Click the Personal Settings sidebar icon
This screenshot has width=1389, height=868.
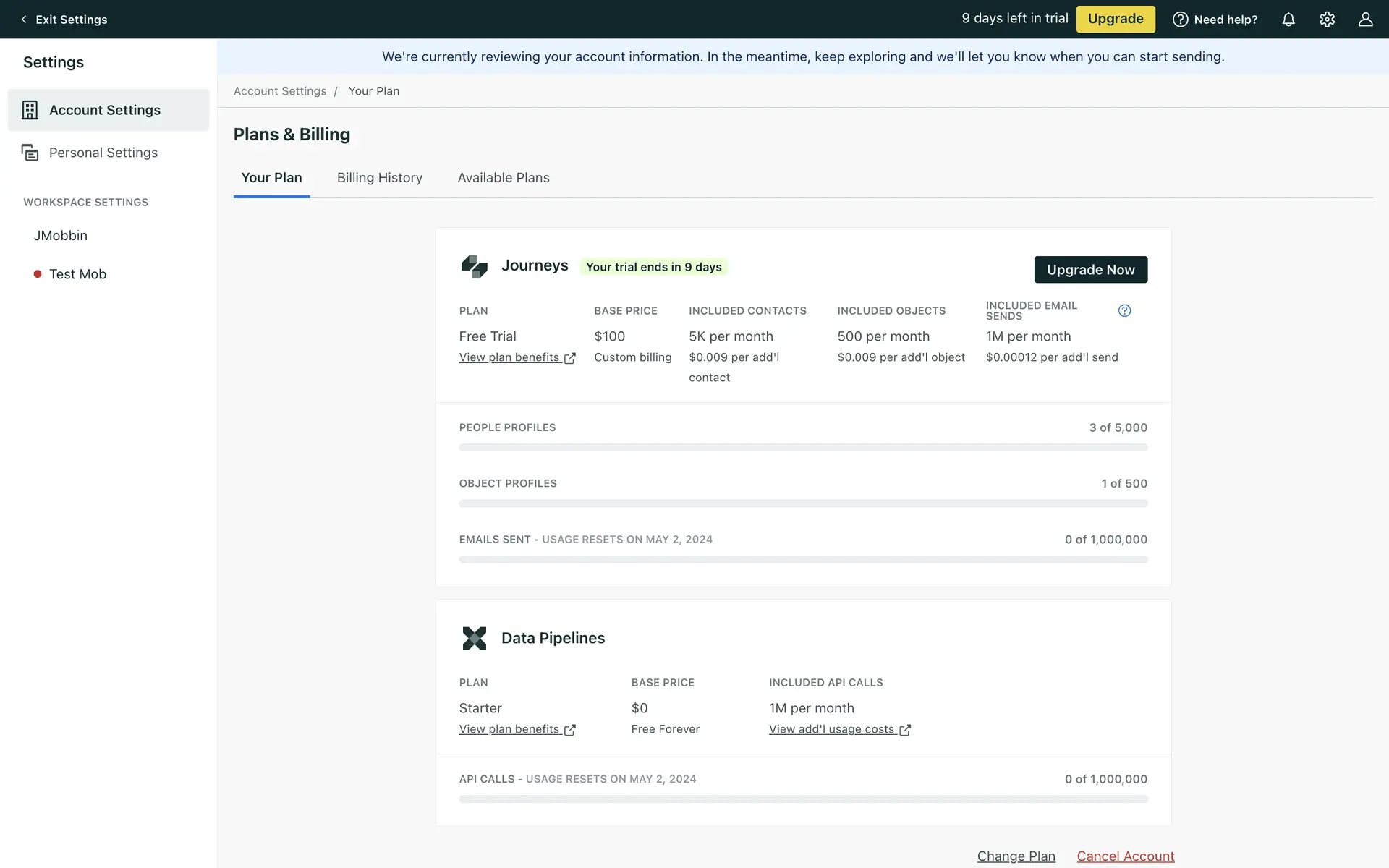click(x=30, y=153)
